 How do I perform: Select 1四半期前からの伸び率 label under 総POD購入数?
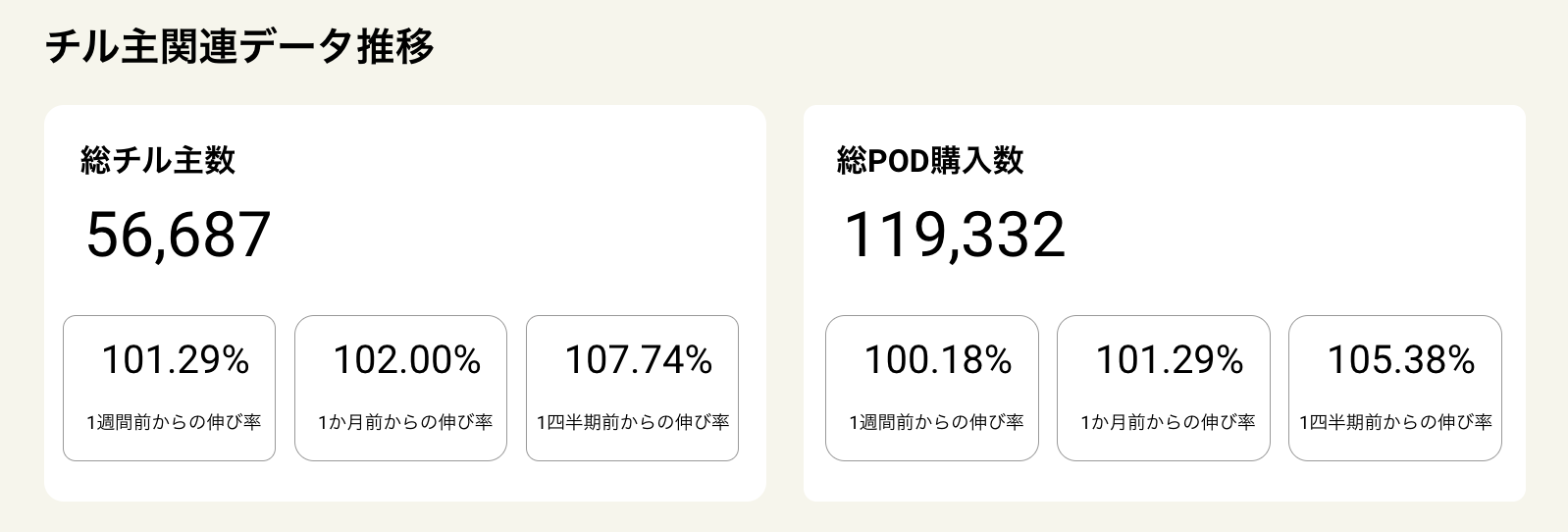pyautogui.click(x=1395, y=422)
